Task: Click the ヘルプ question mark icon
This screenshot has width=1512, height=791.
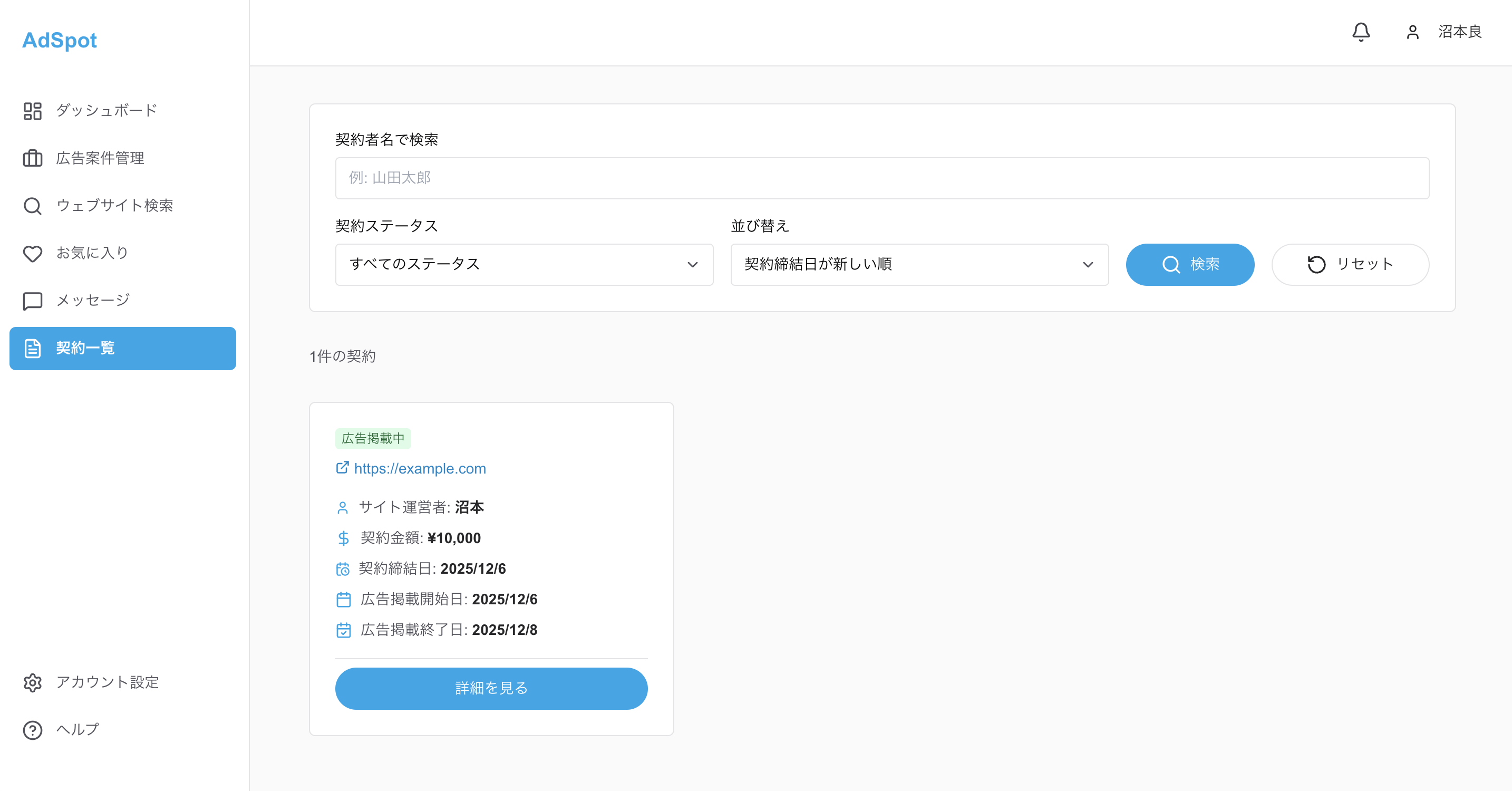Action: click(x=32, y=730)
